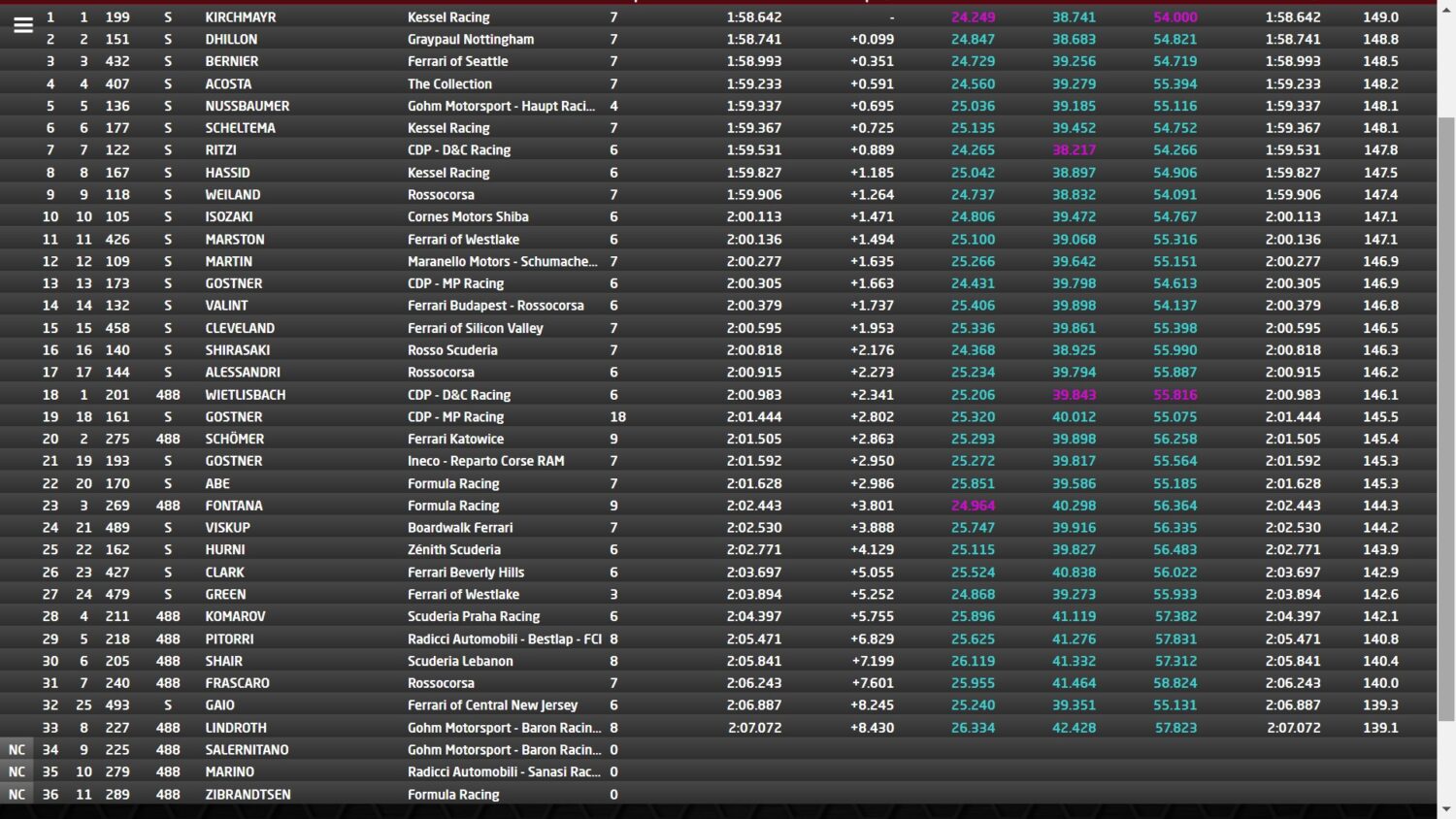Select driver name RITZI
The image size is (1456, 819).
tap(220, 150)
